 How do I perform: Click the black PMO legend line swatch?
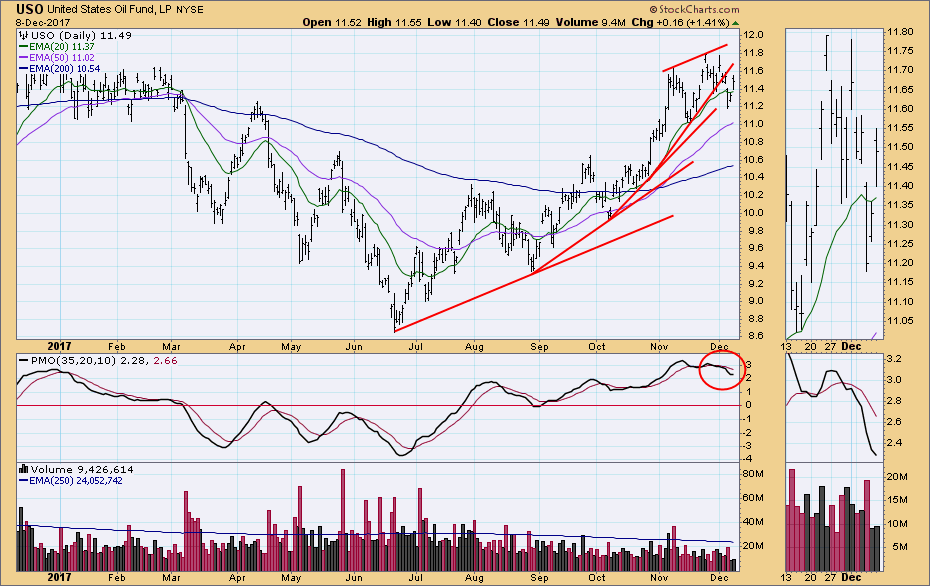24,361
